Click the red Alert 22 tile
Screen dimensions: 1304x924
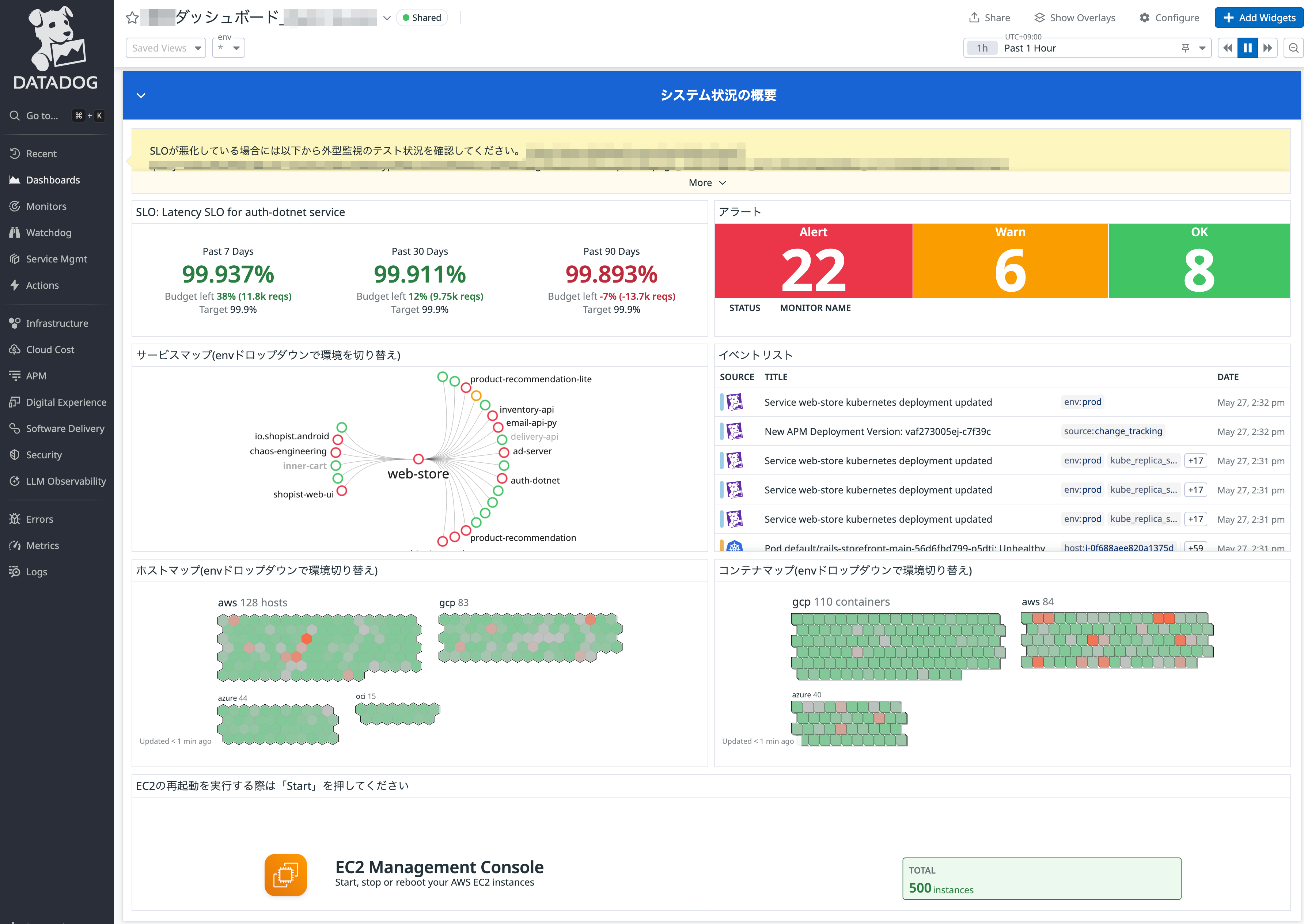814,261
